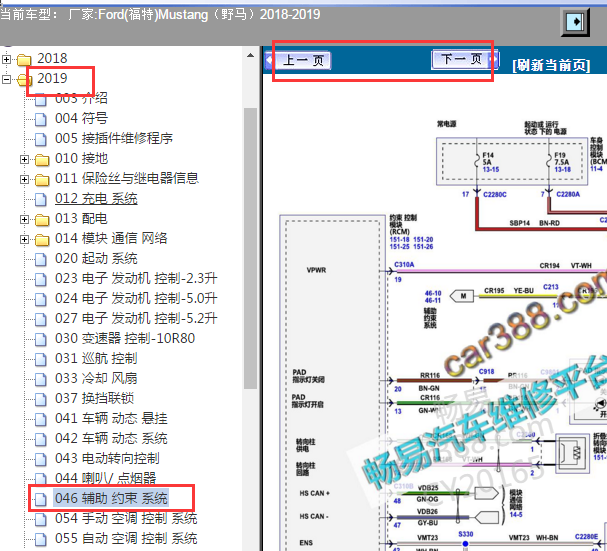Select 046 辅助 约束 系统 entry
This screenshot has width=607, height=551.
point(111,498)
